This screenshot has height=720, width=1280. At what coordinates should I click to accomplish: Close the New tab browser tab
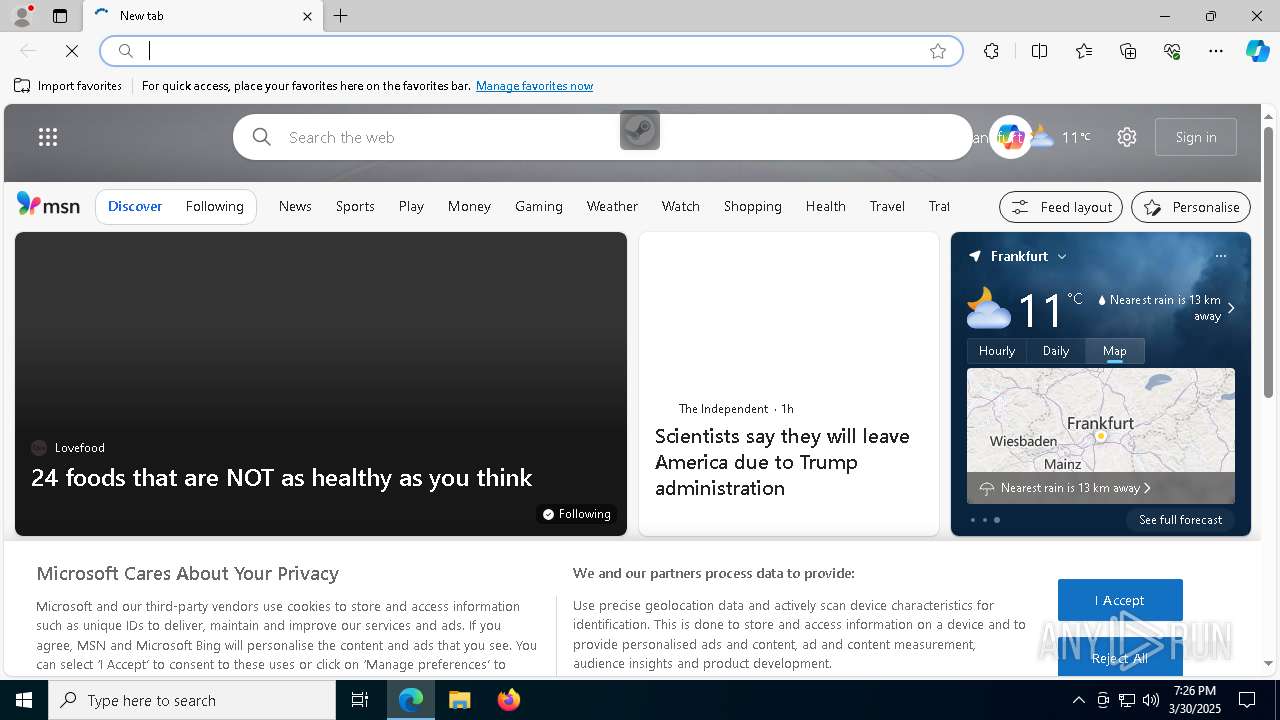307,16
